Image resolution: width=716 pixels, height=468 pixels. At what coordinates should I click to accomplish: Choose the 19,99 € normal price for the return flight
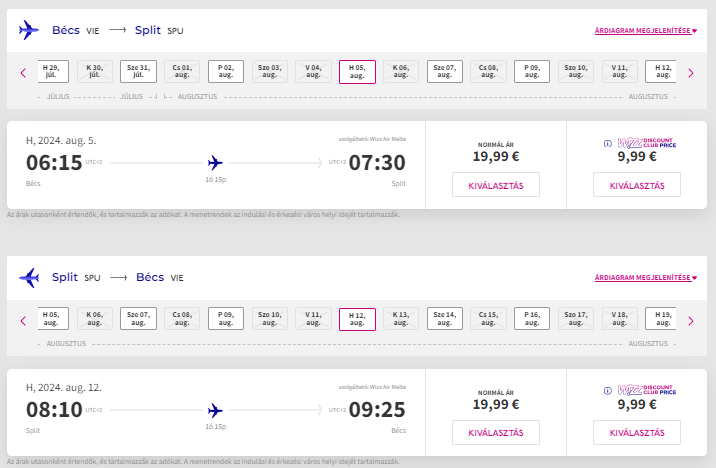(496, 432)
